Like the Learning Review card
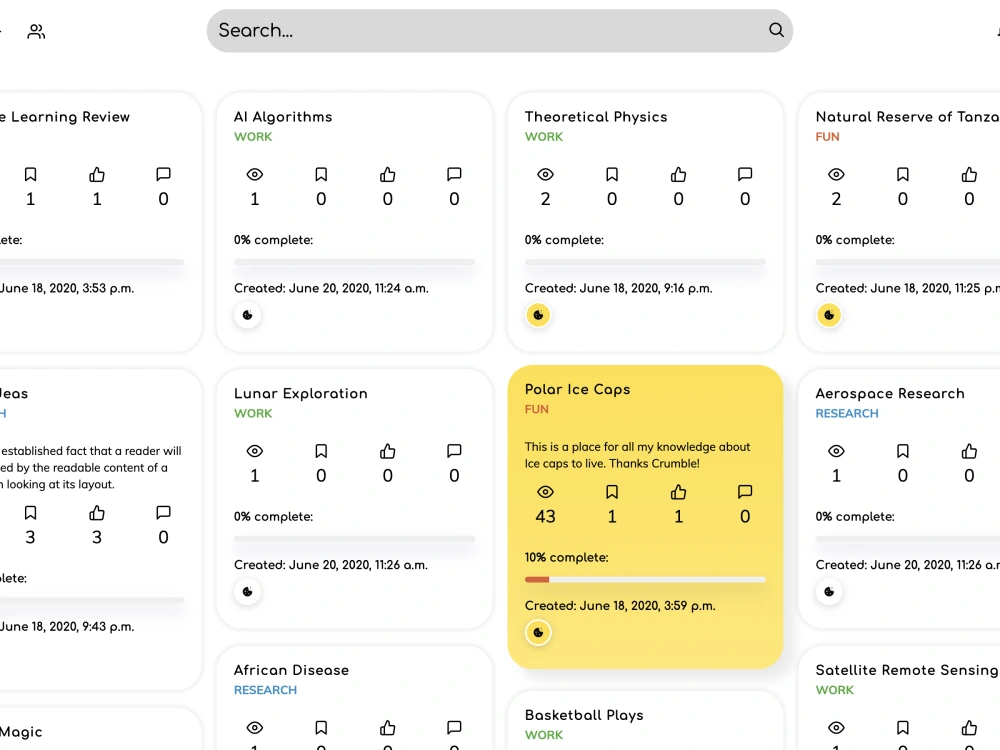The height and width of the screenshot is (750, 1000). 96,174
